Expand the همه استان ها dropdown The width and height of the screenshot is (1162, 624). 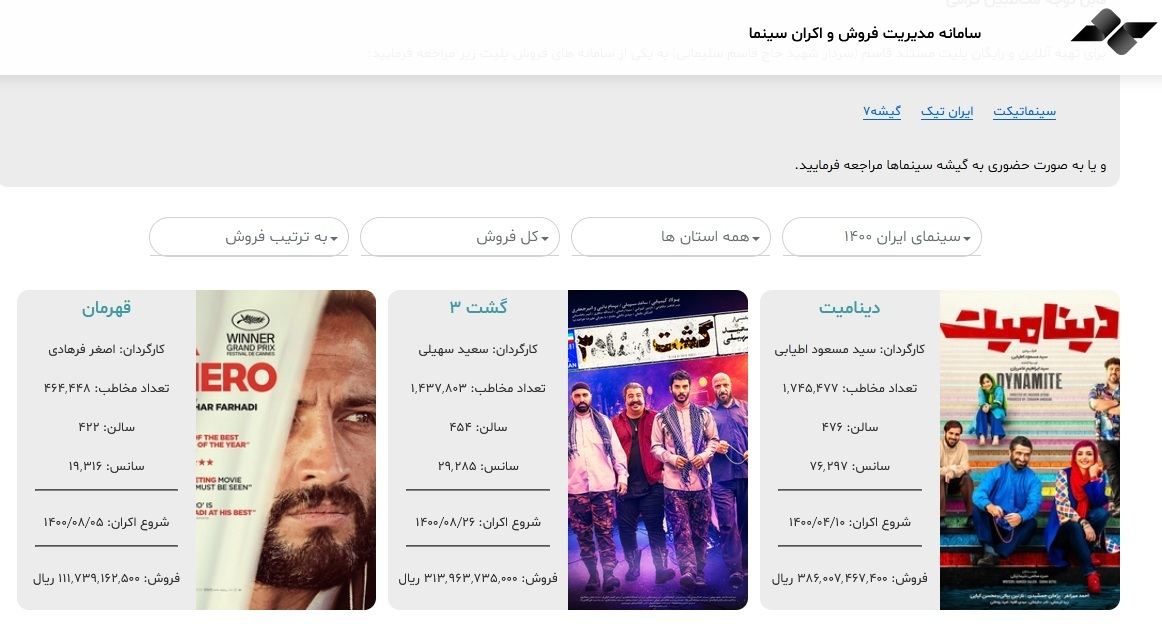671,236
